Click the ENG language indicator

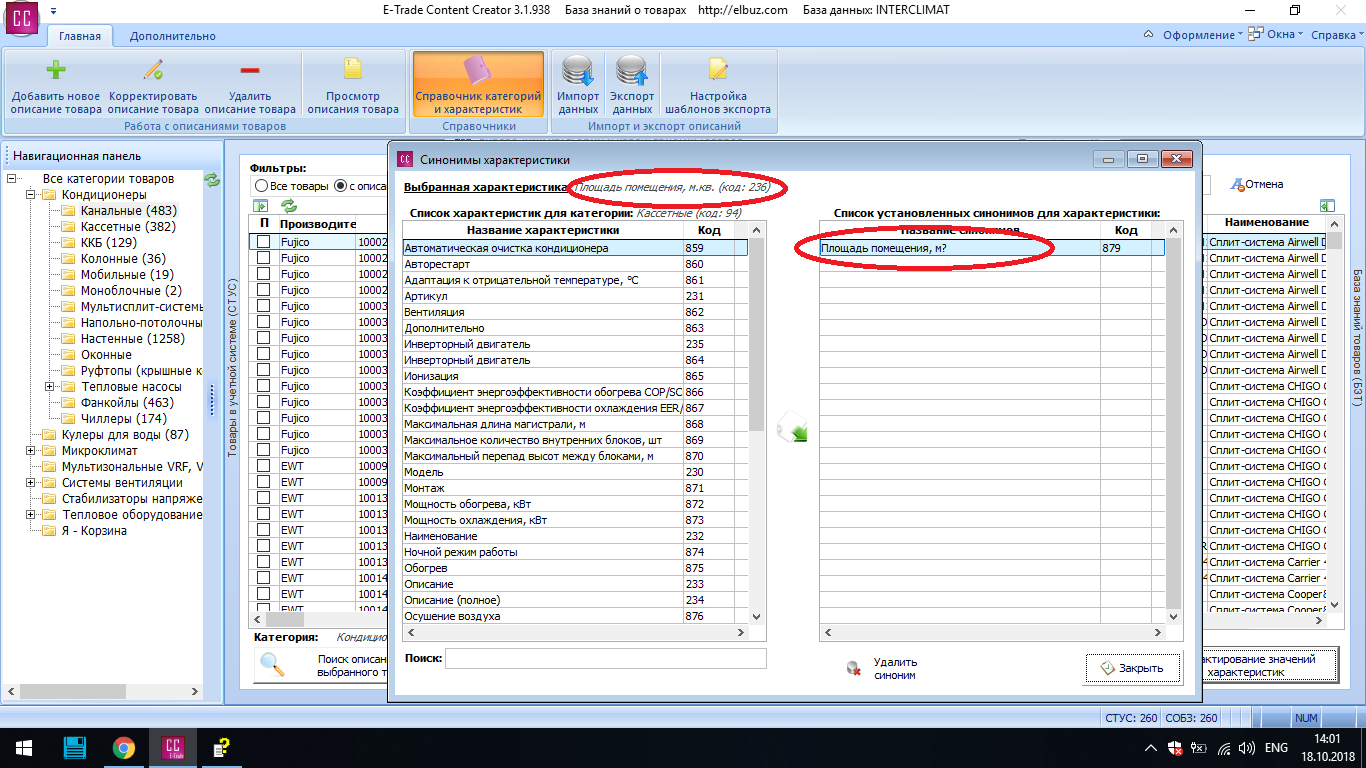point(1276,748)
